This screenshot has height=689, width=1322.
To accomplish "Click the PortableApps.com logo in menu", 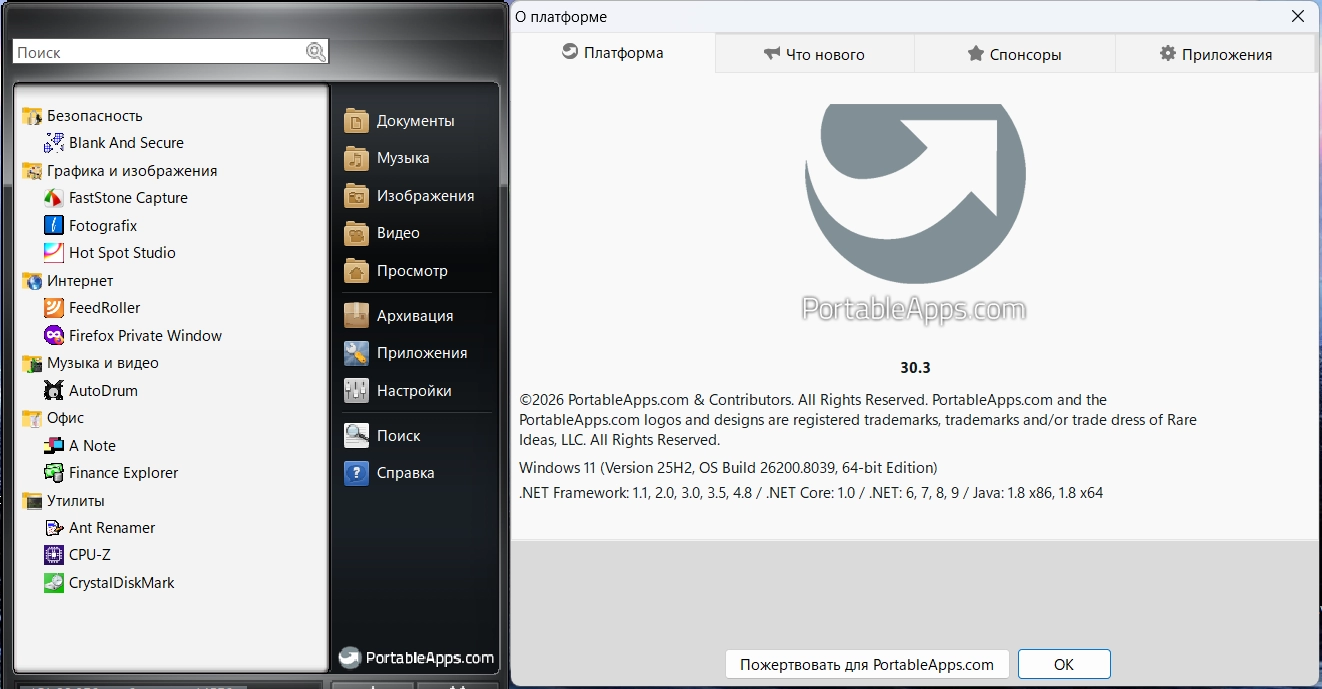I will point(416,658).
